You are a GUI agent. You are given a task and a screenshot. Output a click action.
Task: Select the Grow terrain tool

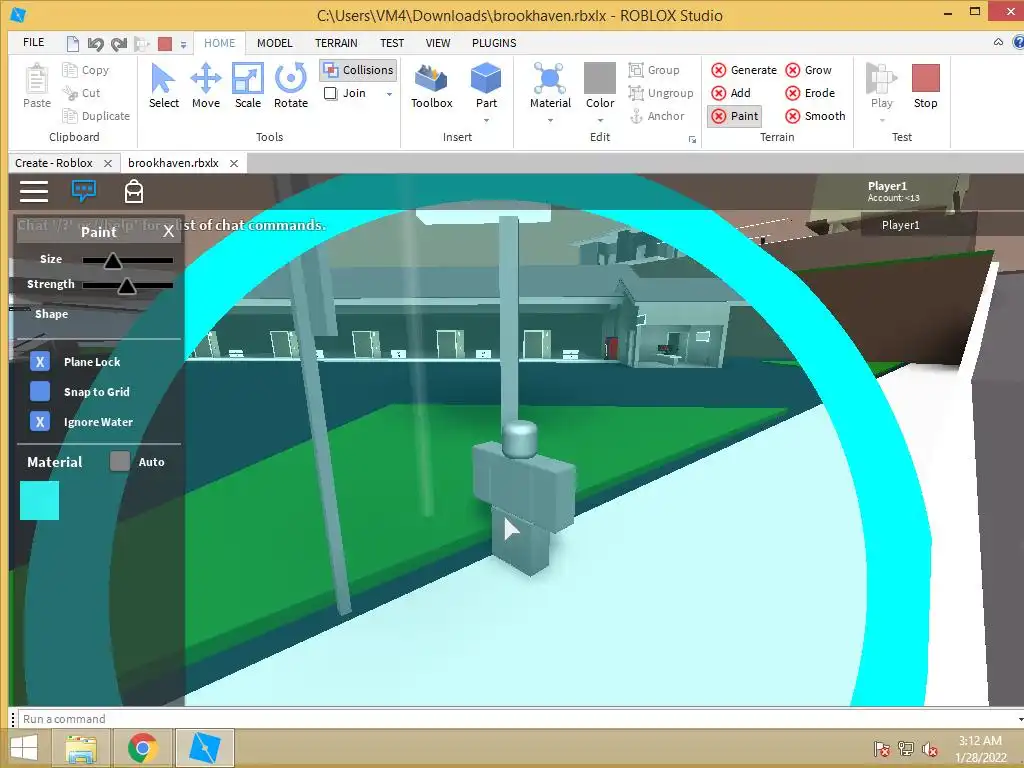(808, 70)
